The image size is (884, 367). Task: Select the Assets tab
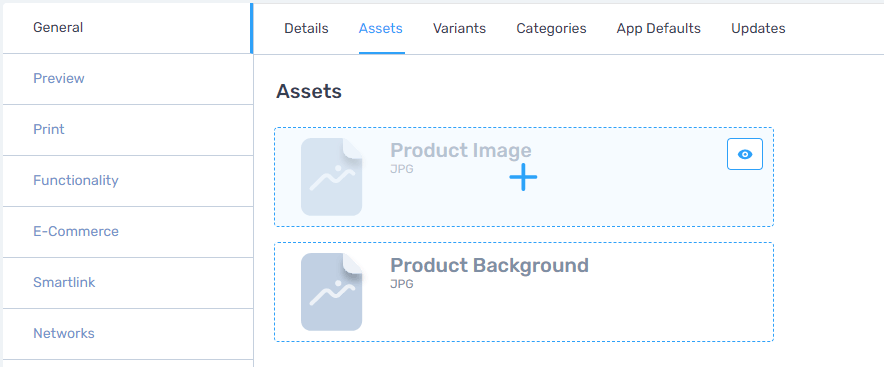click(x=381, y=28)
